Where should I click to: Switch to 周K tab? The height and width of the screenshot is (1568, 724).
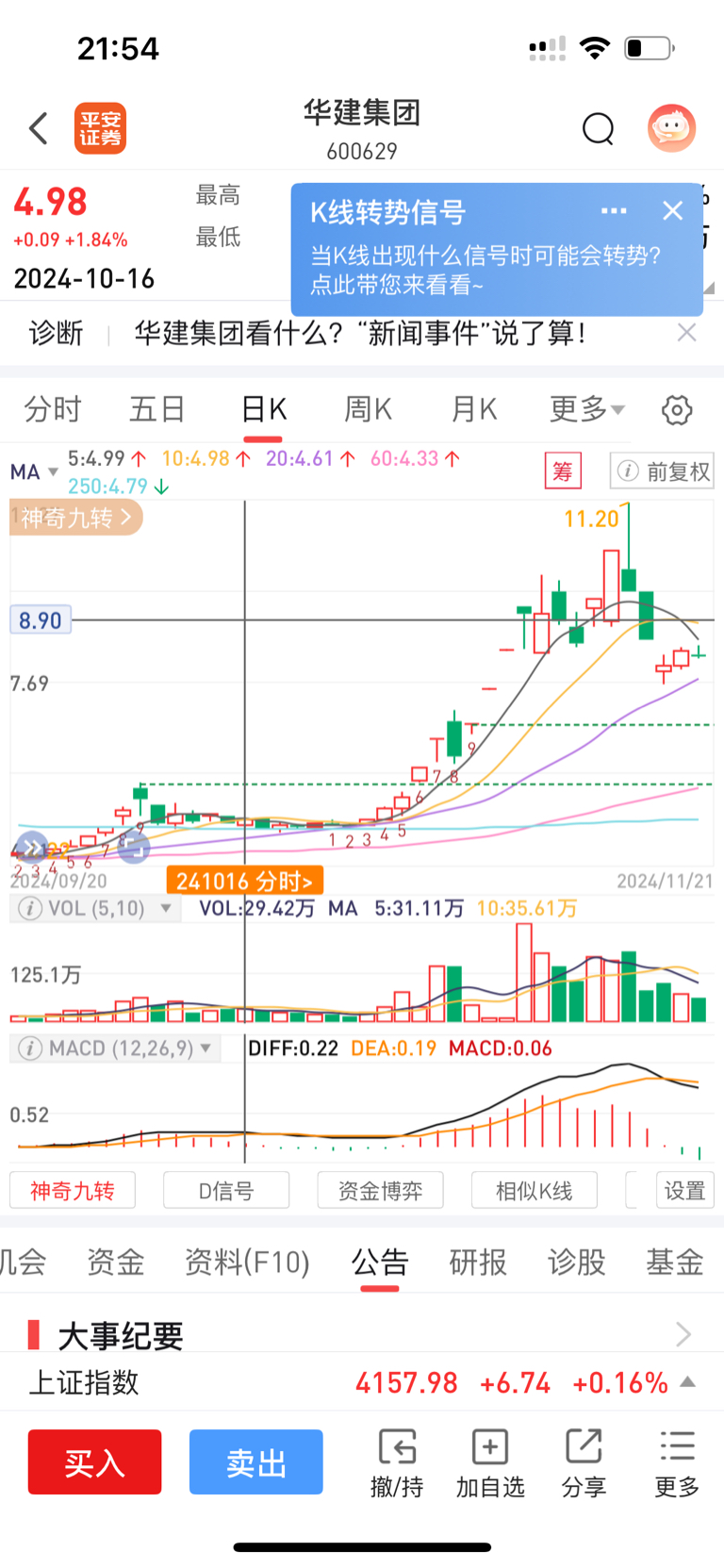point(368,409)
